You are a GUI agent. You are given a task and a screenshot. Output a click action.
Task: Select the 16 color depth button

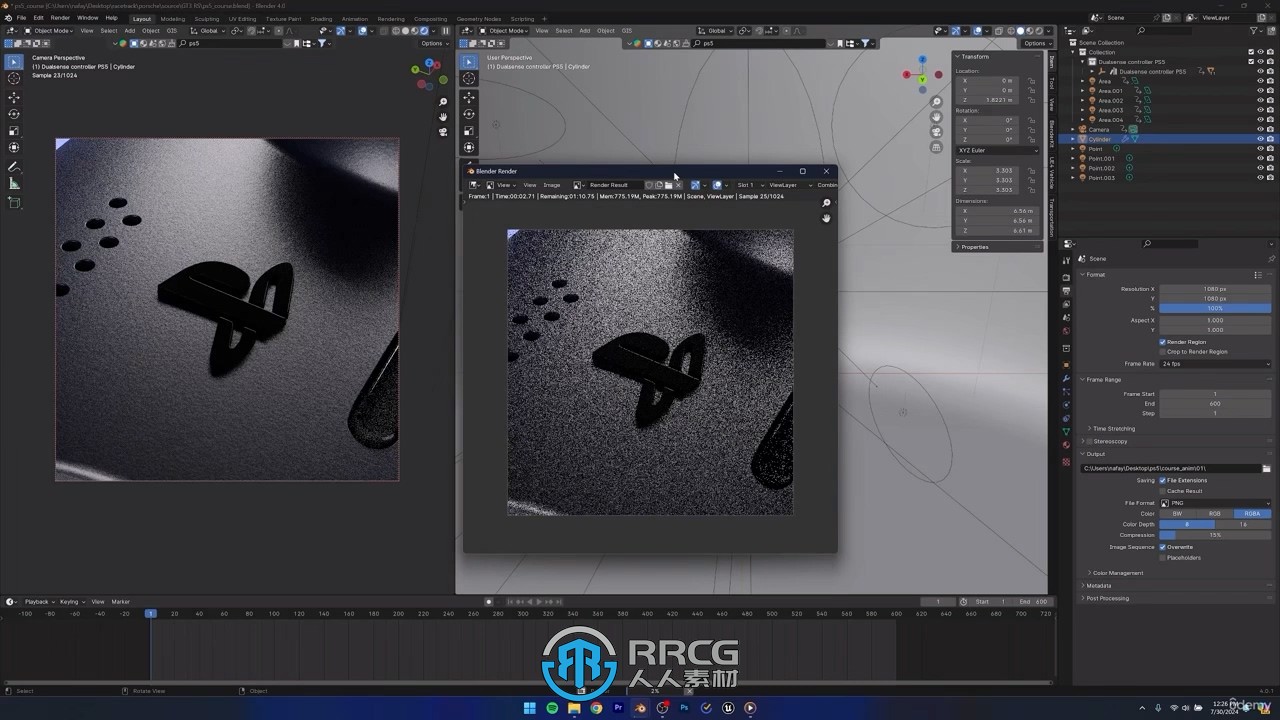[x=1243, y=524]
